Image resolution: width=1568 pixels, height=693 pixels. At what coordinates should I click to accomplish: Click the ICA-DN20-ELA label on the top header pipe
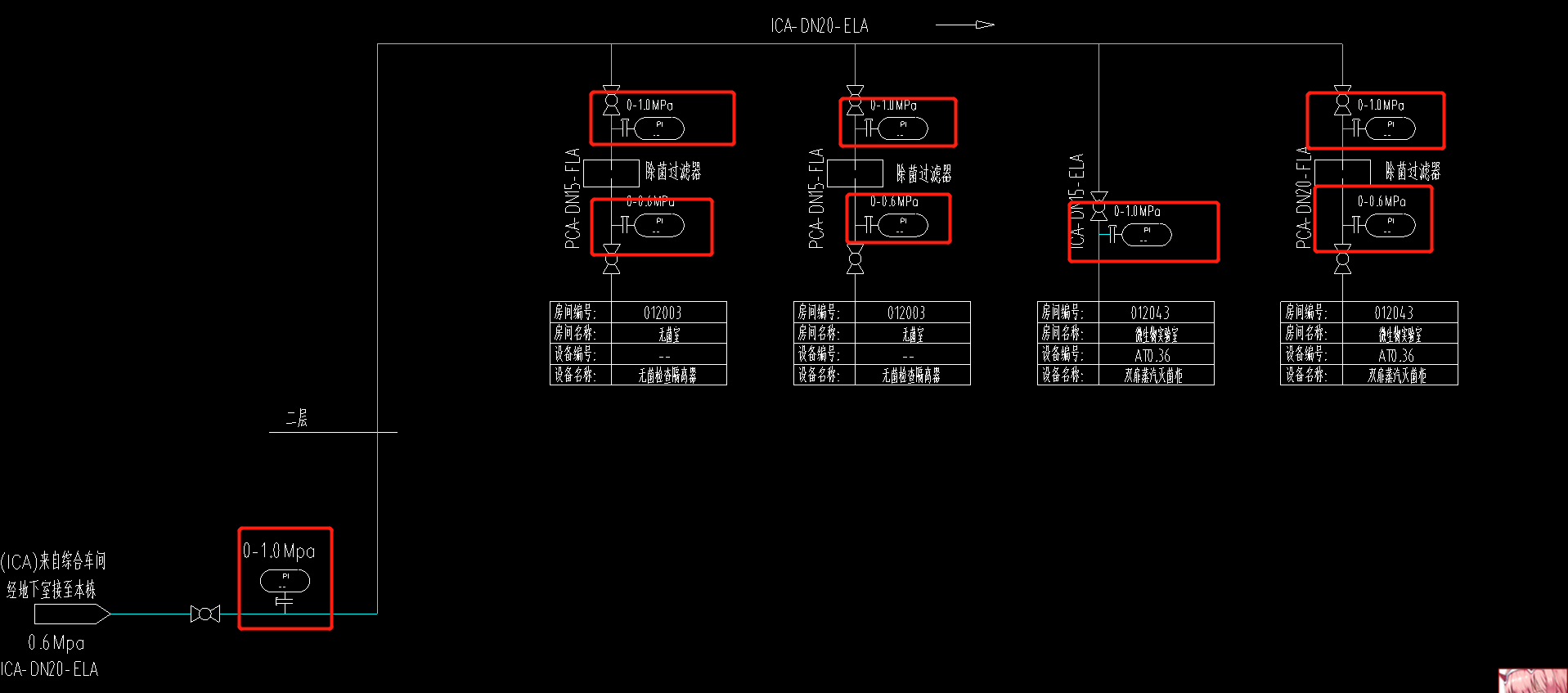click(820, 25)
